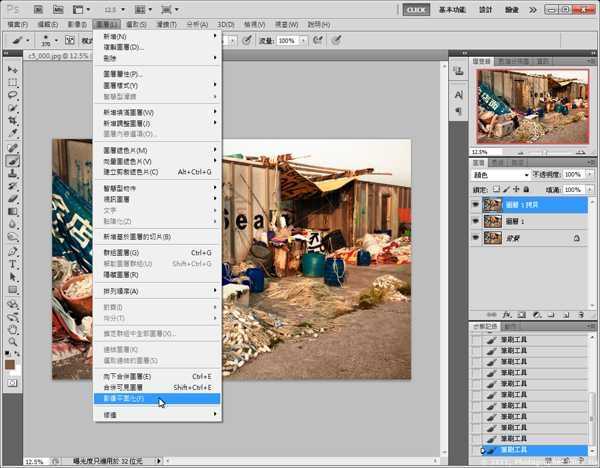Select the Brush tool in the toolbox

pyautogui.click(x=13, y=160)
